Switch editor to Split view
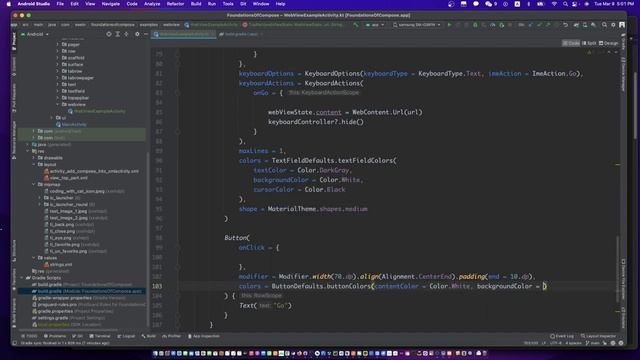Image resolution: width=640 pixels, height=360 pixels. [589, 43]
